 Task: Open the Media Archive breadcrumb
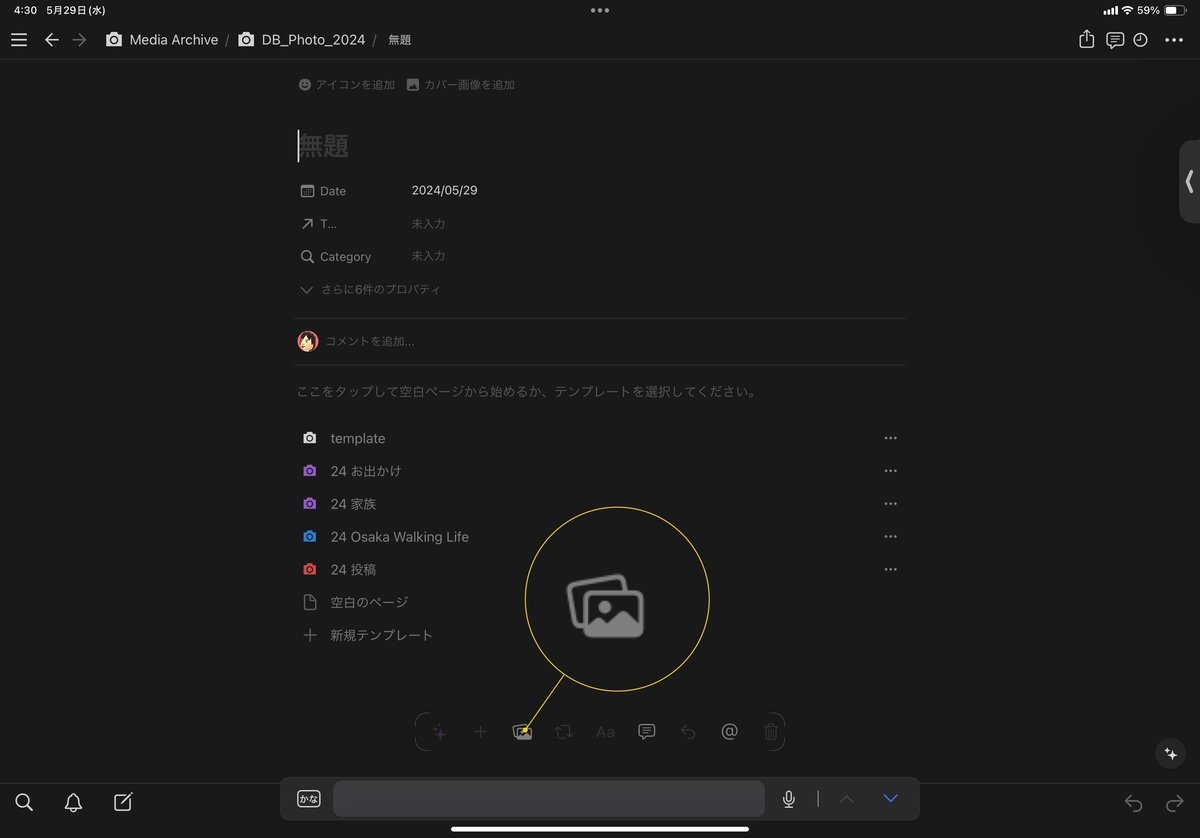point(162,40)
